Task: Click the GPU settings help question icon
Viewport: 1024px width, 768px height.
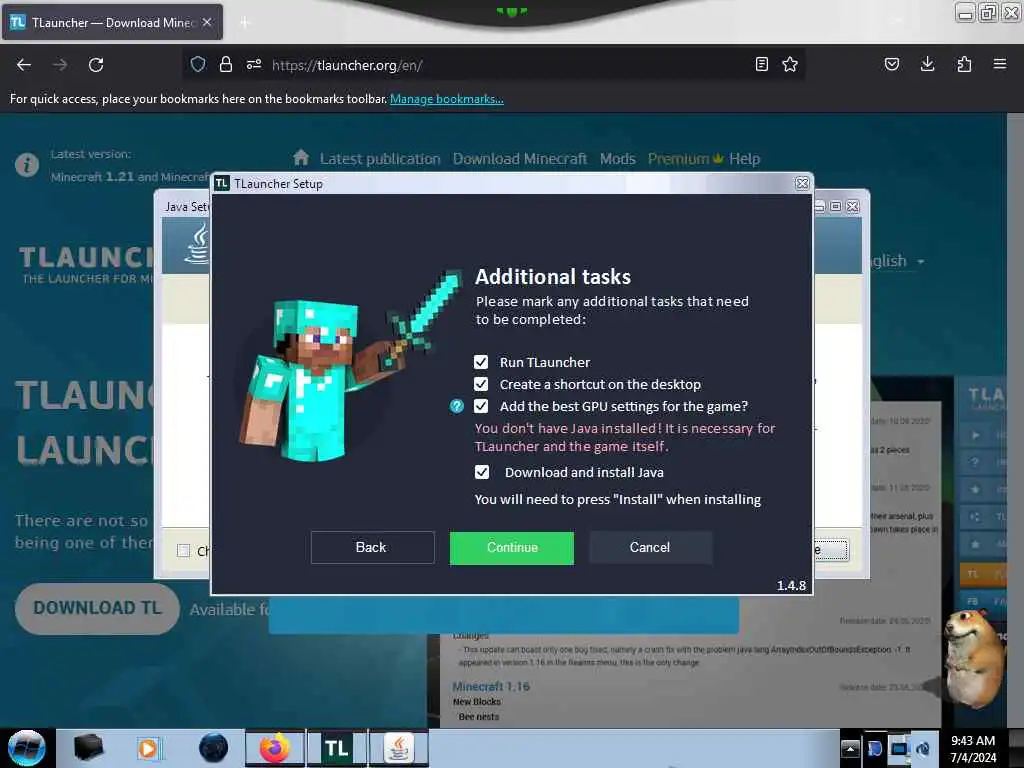Action: 456,406
